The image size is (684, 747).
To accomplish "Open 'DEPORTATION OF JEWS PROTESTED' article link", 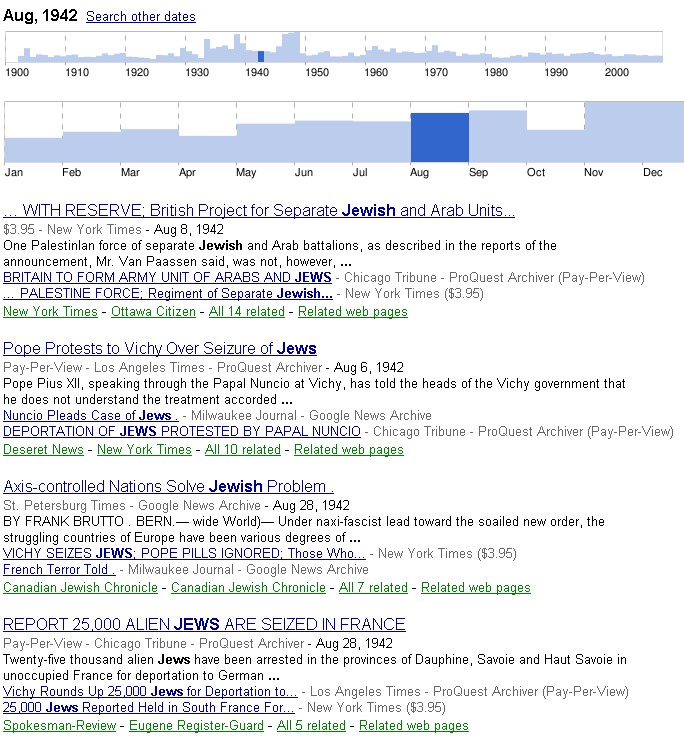I will click(182, 432).
